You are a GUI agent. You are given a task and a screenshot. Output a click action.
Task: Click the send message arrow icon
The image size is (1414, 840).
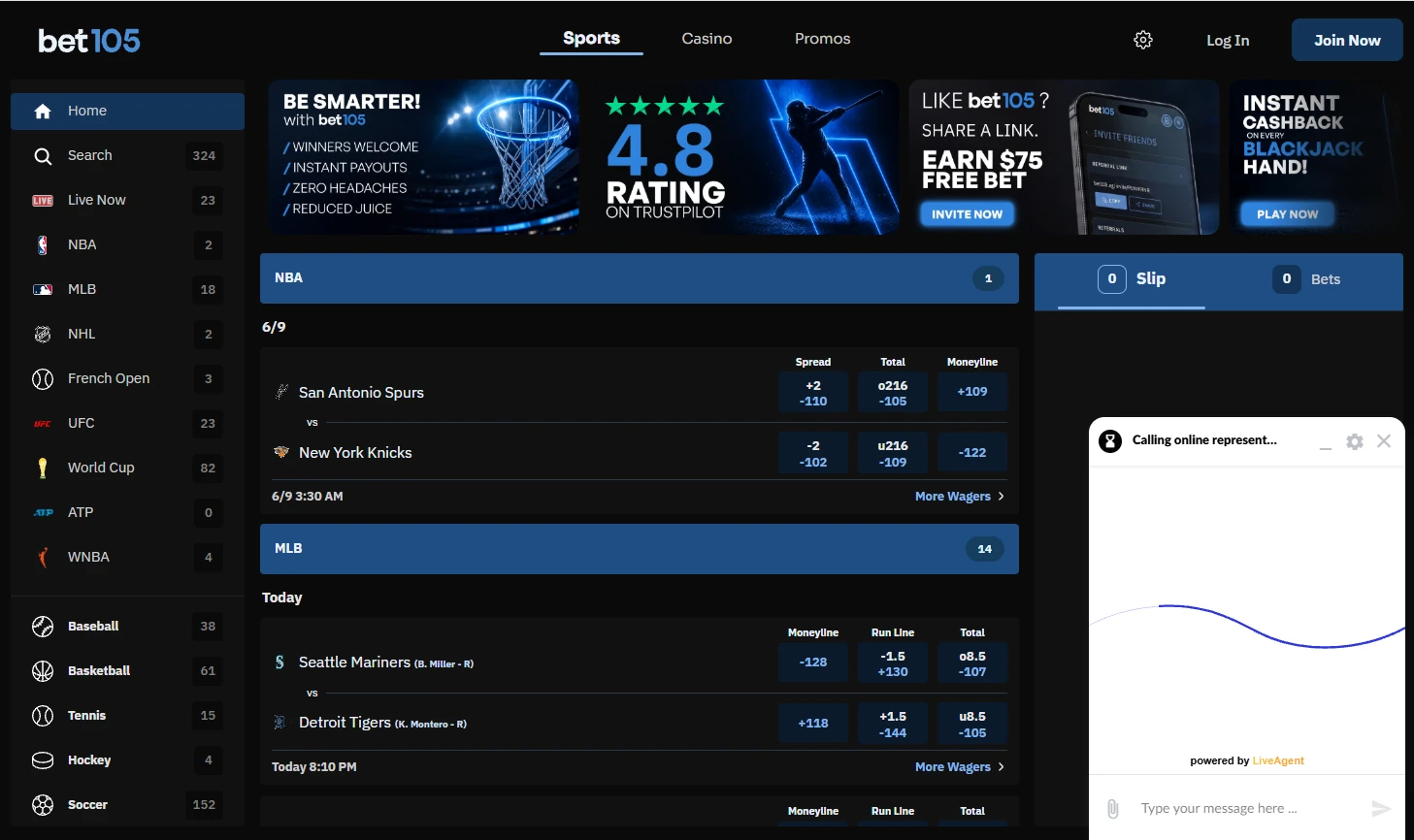pos(1381,809)
